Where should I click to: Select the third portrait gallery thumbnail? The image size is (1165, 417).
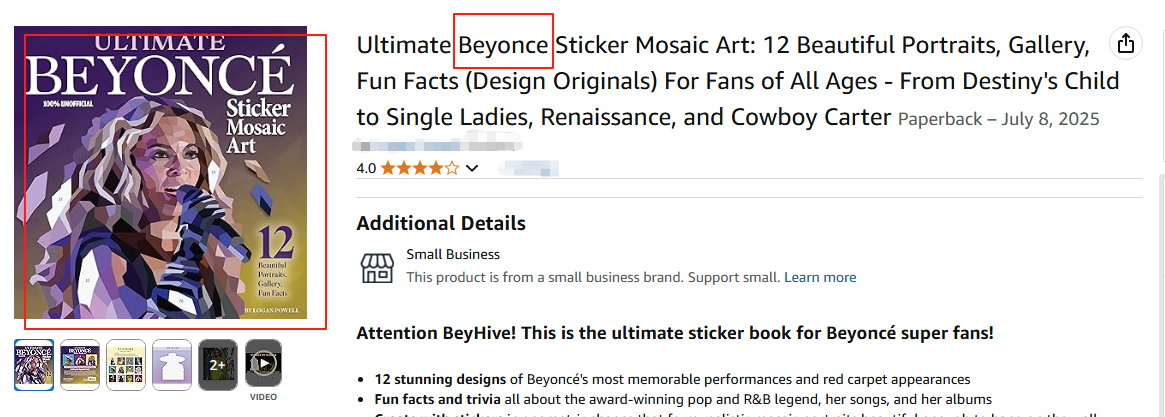pyautogui.click(x=126, y=364)
